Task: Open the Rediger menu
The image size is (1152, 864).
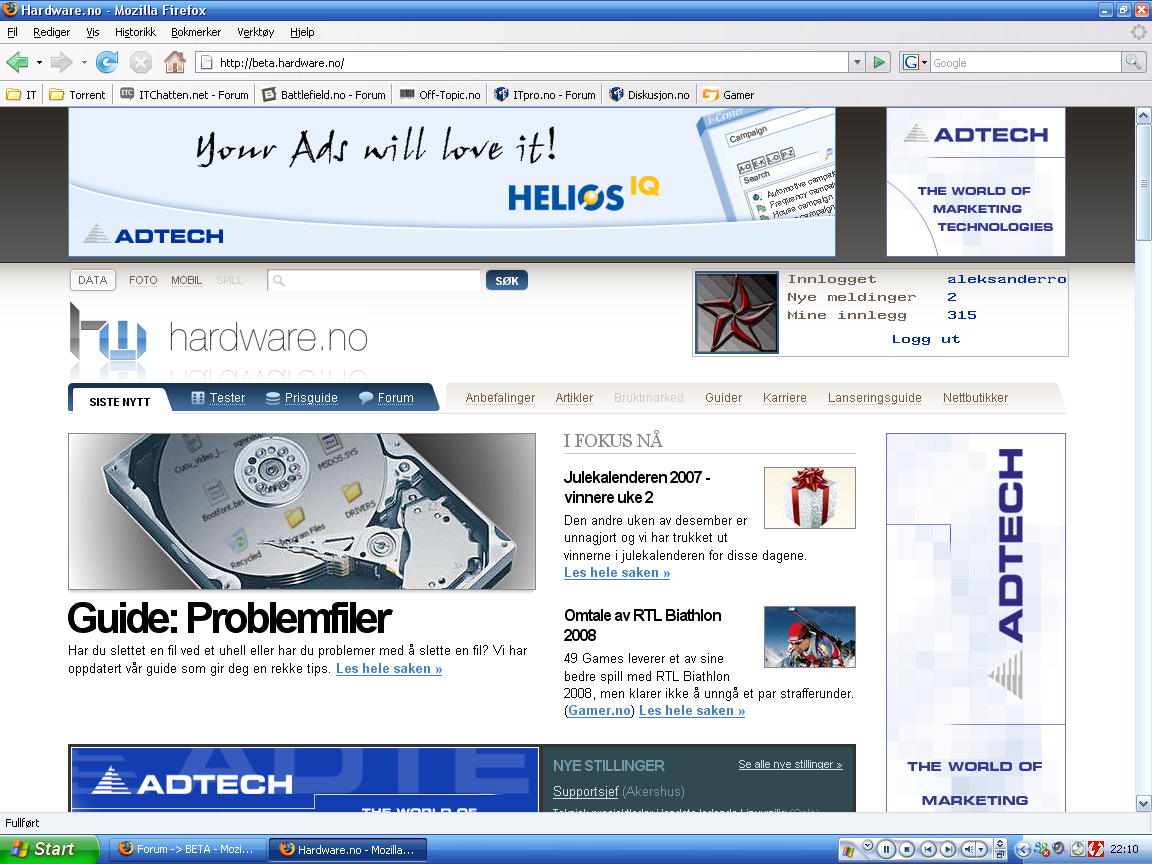Action: [51, 32]
